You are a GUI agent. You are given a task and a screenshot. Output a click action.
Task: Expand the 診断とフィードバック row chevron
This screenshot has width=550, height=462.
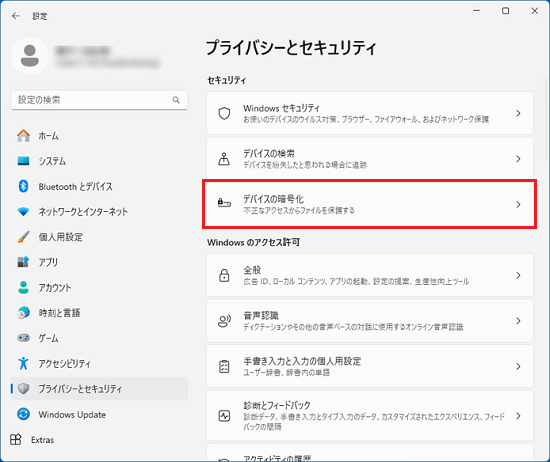tap(518, 416)
